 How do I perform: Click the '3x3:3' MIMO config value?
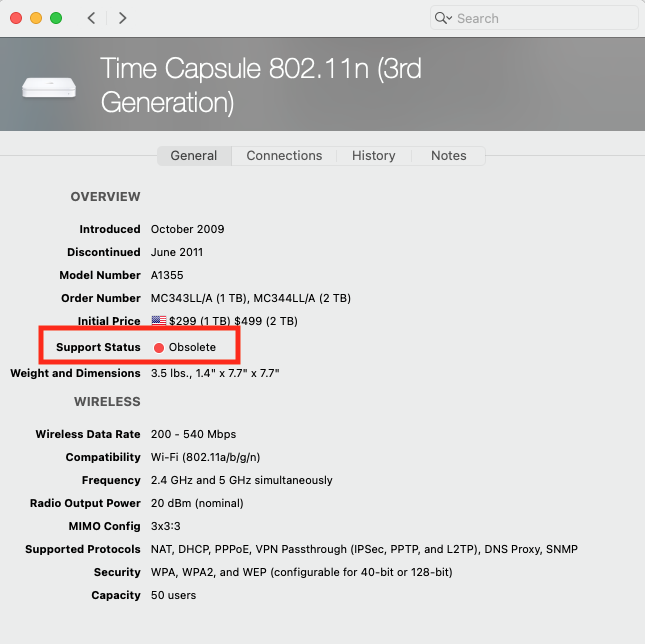[165, 526]
